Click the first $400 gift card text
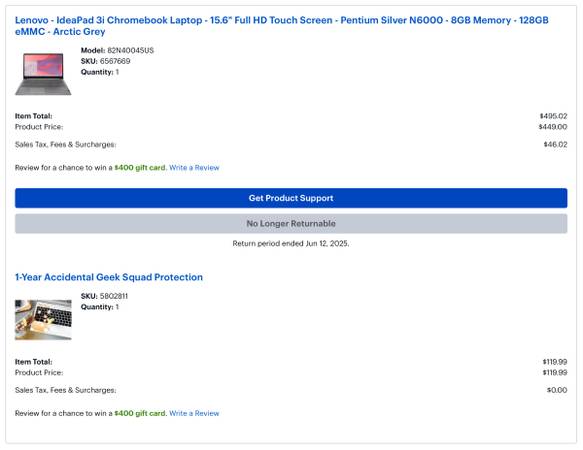 pos(140,168)
